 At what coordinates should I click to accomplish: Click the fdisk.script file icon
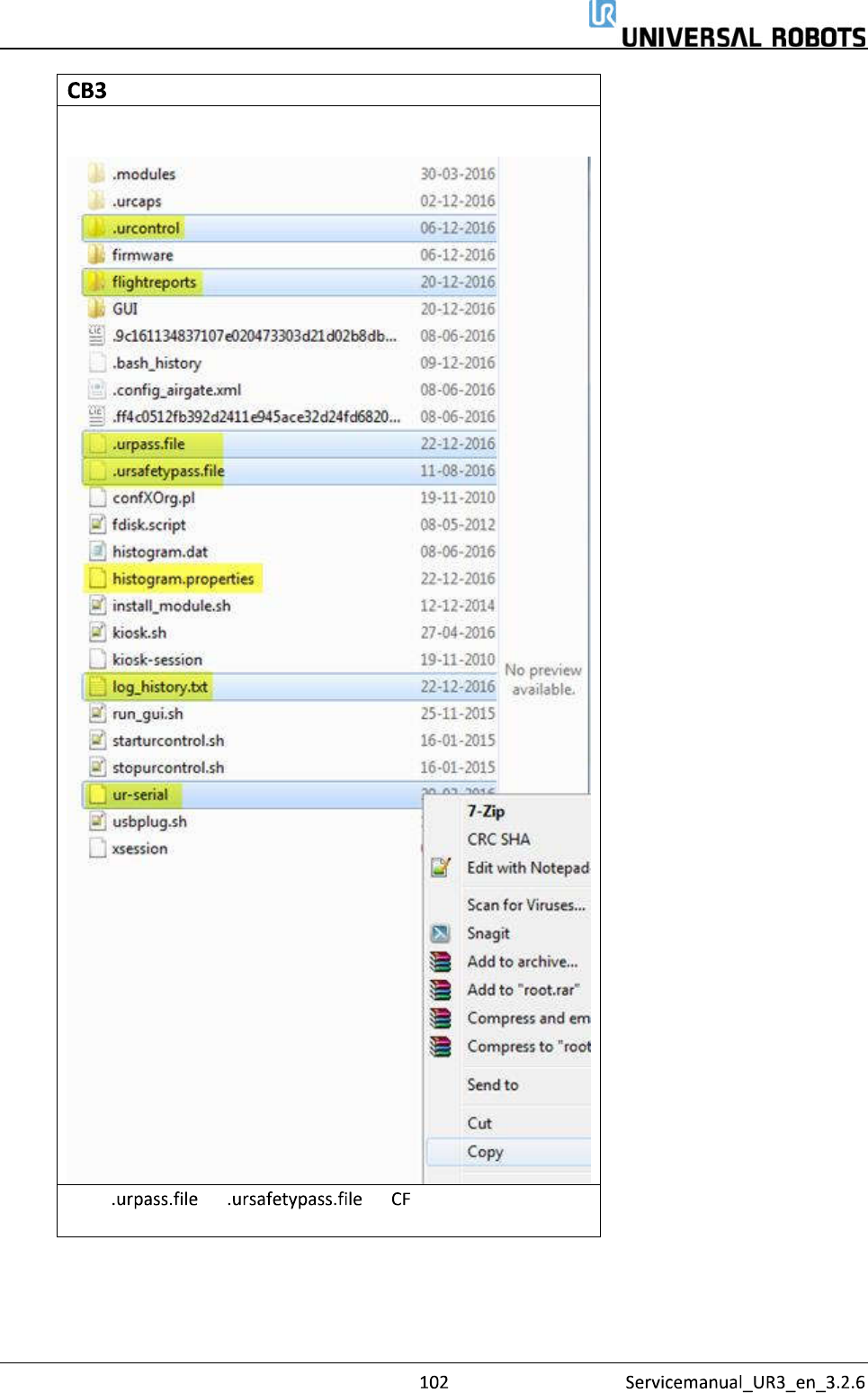click(x=97, y=525)
